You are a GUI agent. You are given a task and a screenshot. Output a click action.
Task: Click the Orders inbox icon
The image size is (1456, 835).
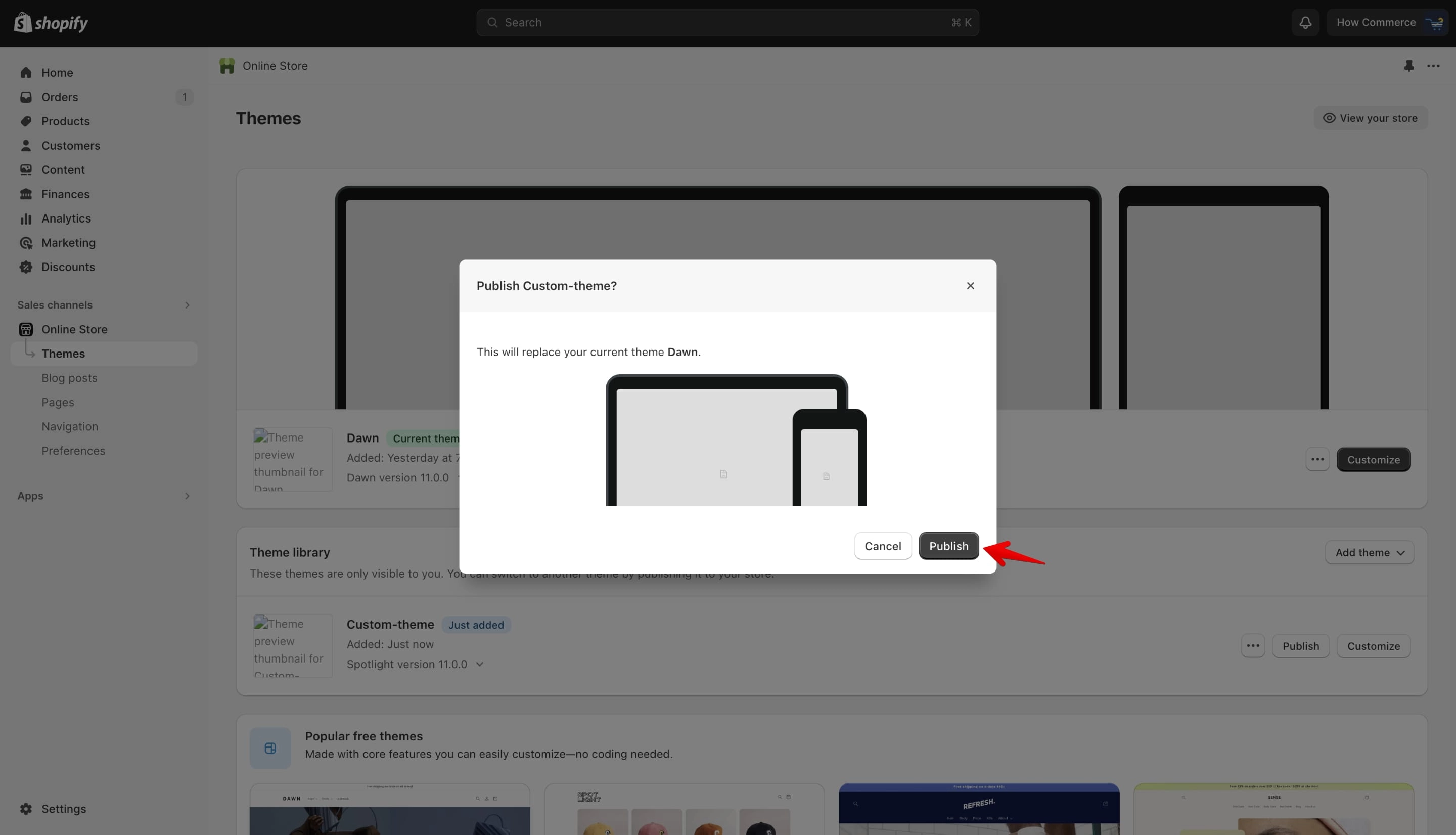point(26,97)
